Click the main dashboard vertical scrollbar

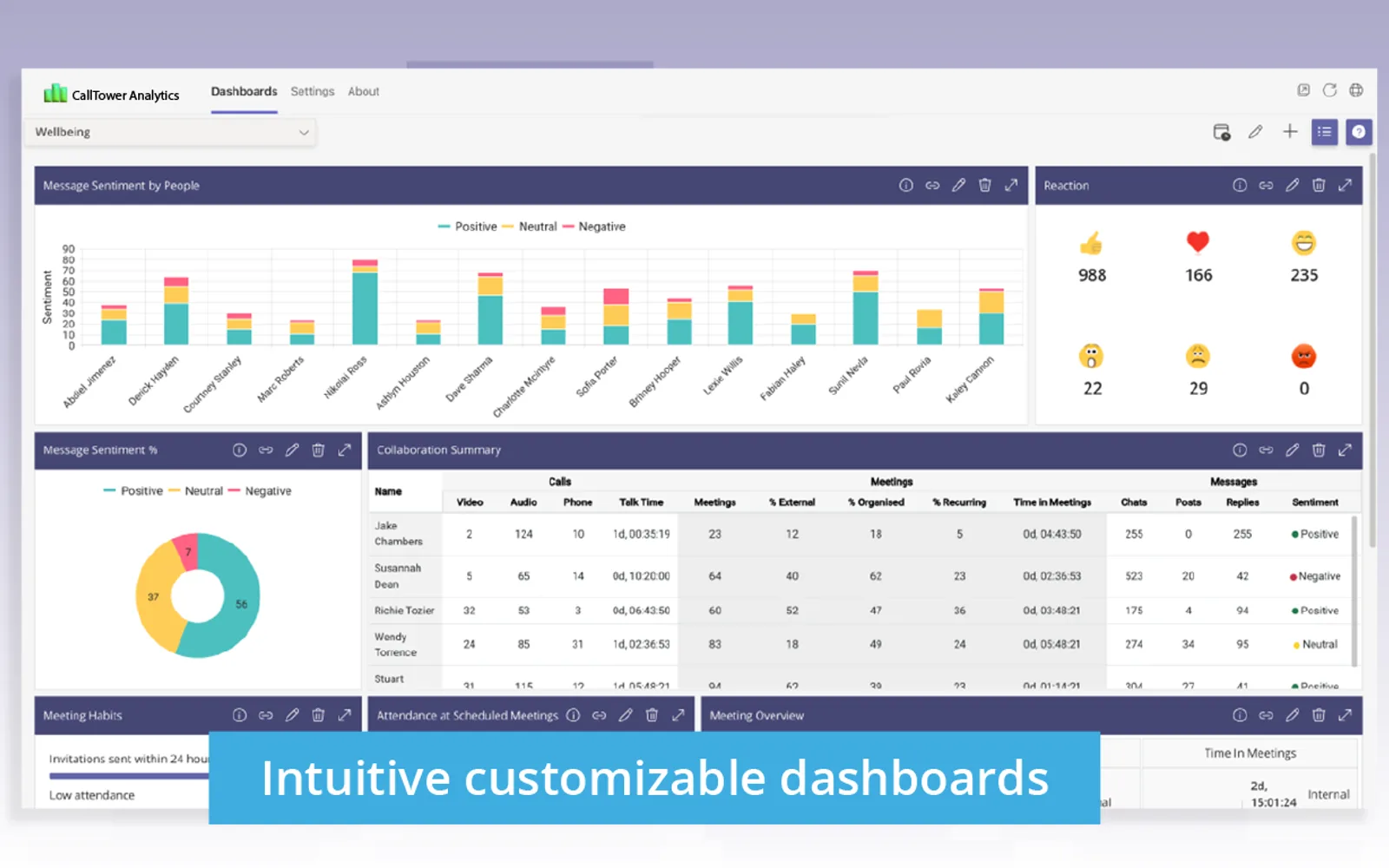coord(1373,352)
